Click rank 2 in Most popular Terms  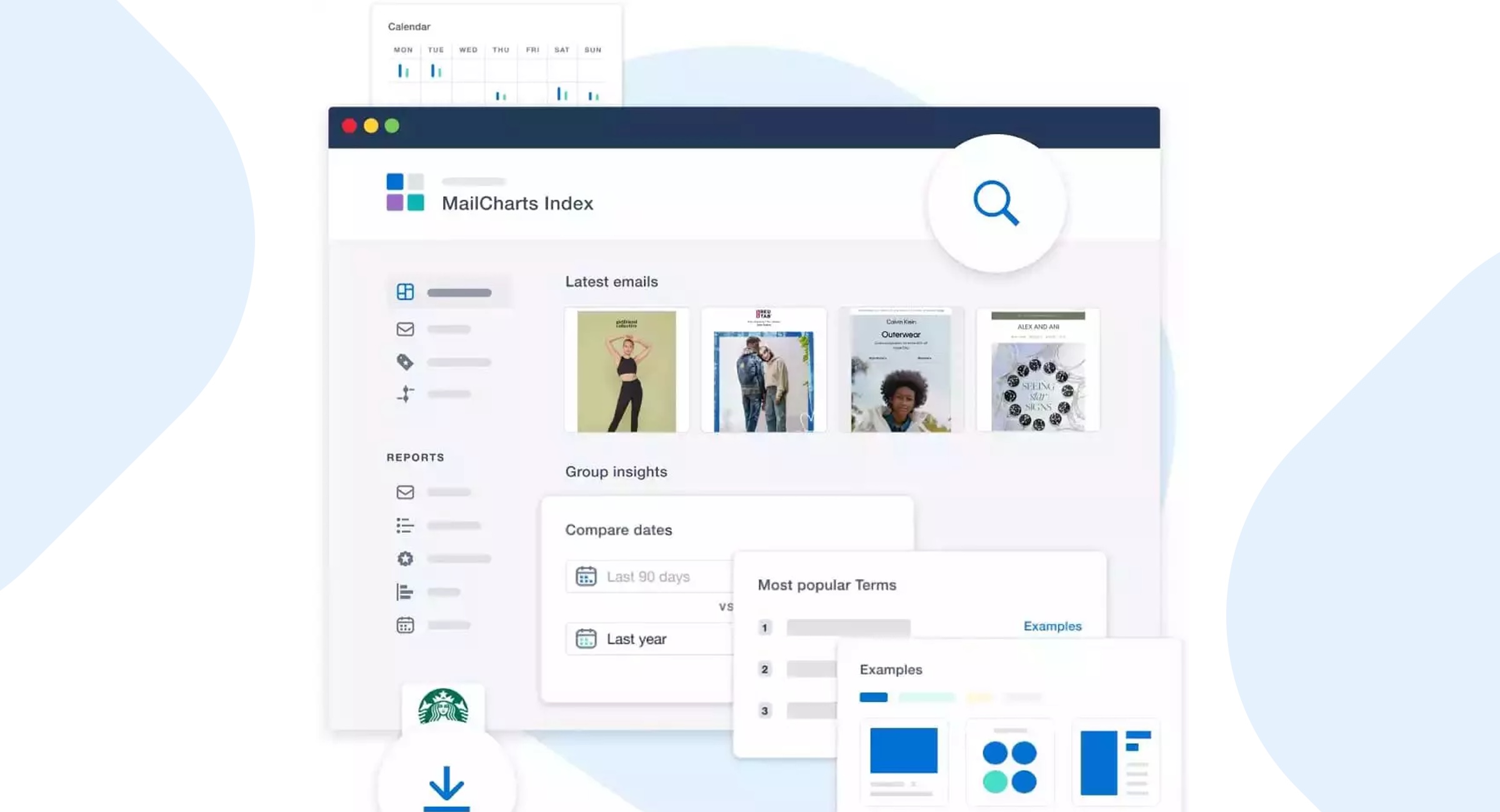click(x=764, y=669)
